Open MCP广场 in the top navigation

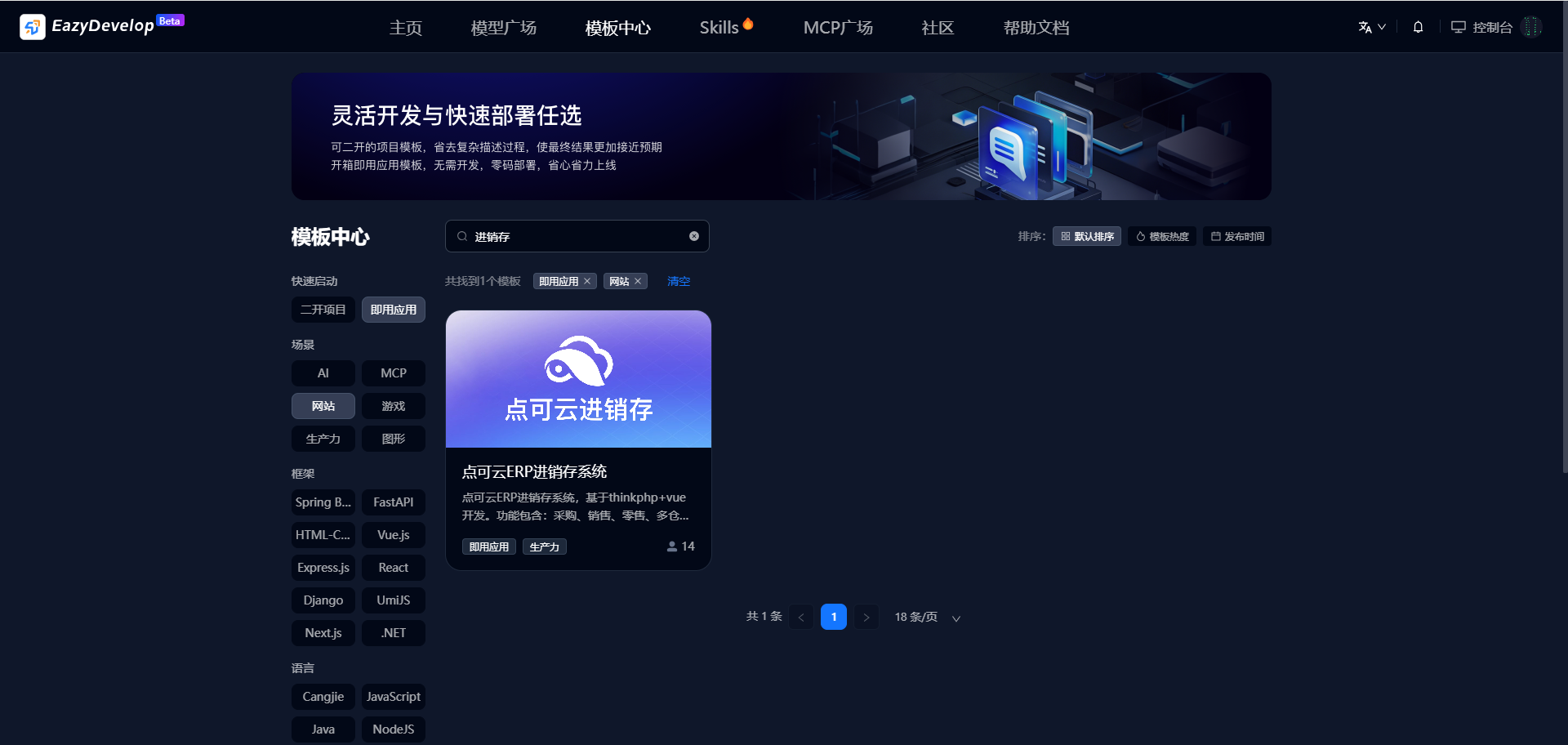(x=838, y=28)
